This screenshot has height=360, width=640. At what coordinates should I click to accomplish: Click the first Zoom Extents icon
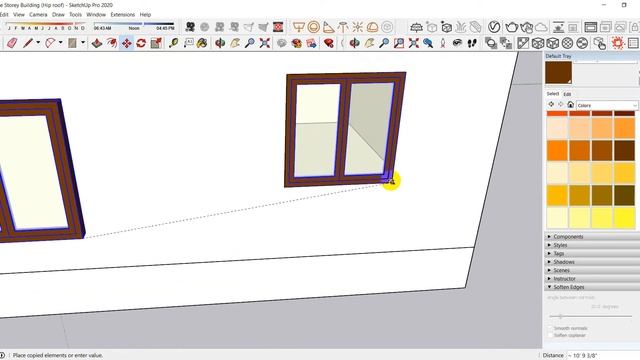[x=264, y=43]
